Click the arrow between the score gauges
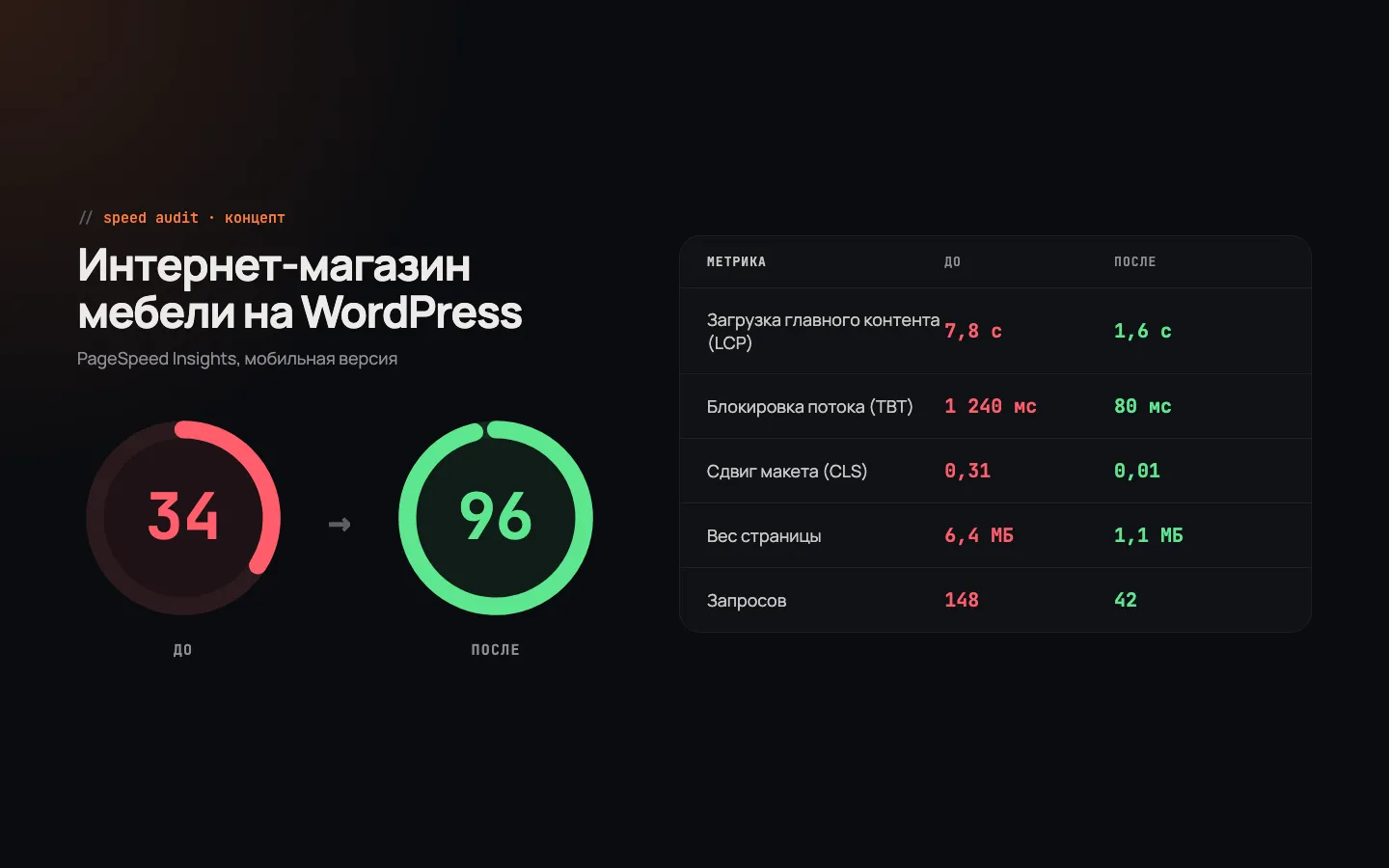Image resolution: width=1389 pixels, height=868 pixels. pos(340,525)
